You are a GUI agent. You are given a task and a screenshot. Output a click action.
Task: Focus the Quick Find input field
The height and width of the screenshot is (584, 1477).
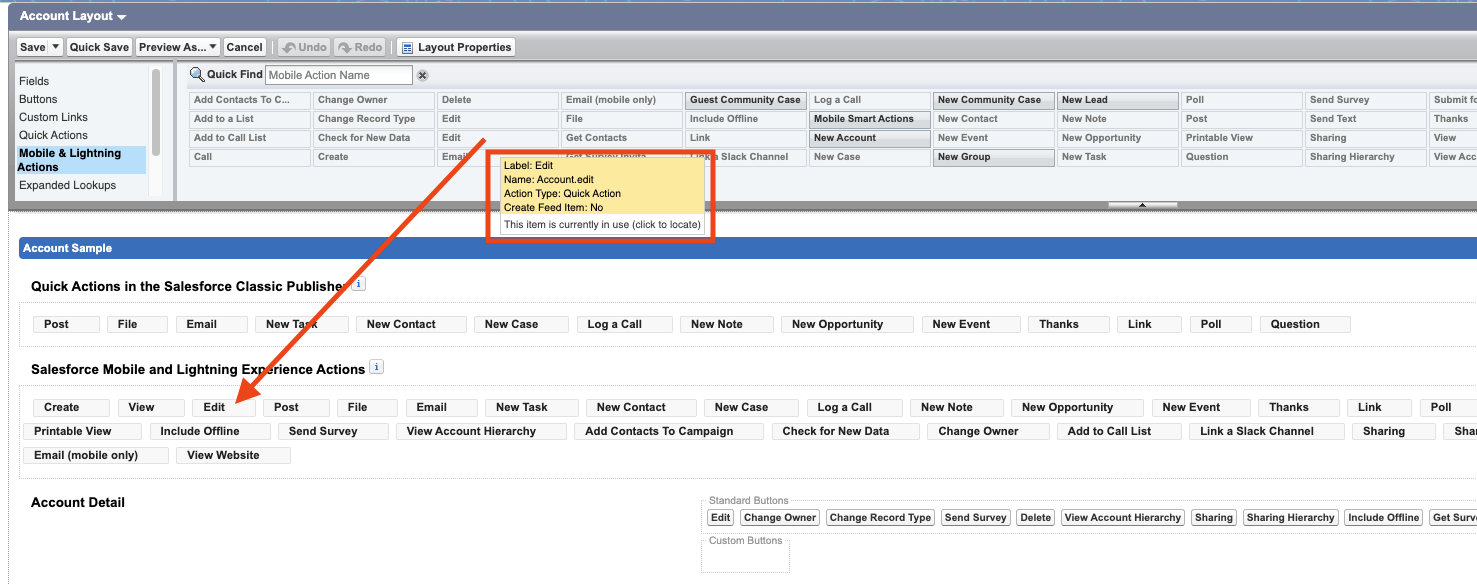point(339,75)
